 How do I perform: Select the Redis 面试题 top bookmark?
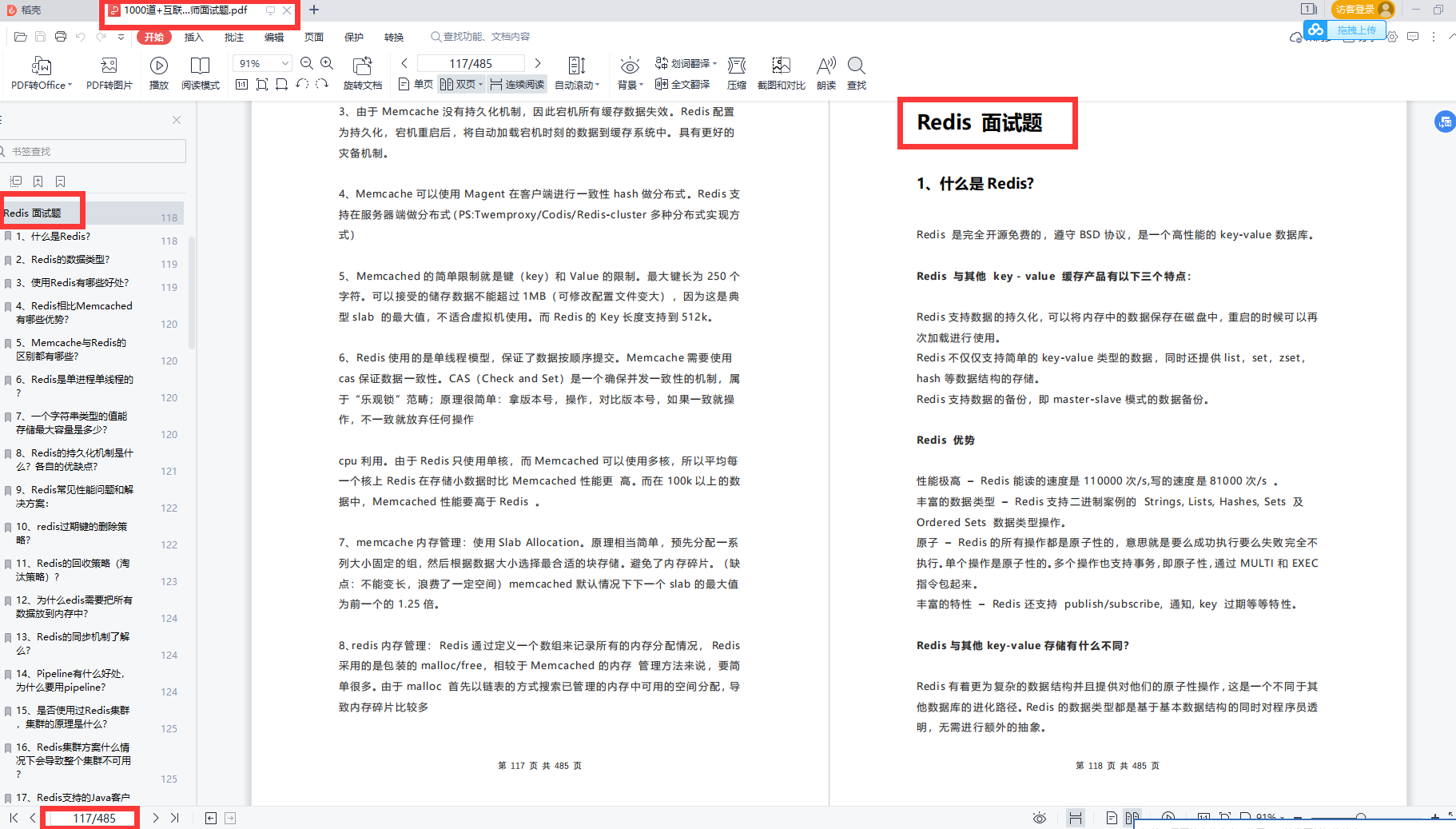pyautogui.click(x=33, y=213)
